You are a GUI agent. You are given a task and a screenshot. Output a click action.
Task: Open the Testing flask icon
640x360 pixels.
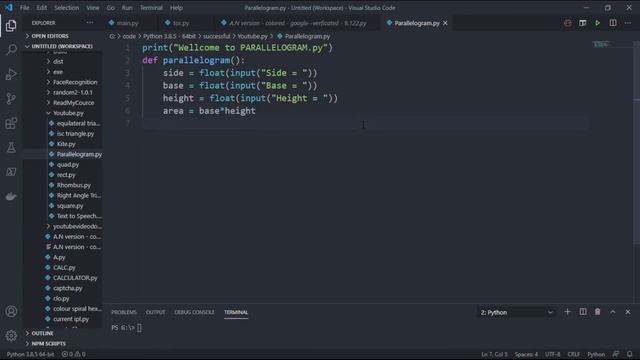[11, 148]
